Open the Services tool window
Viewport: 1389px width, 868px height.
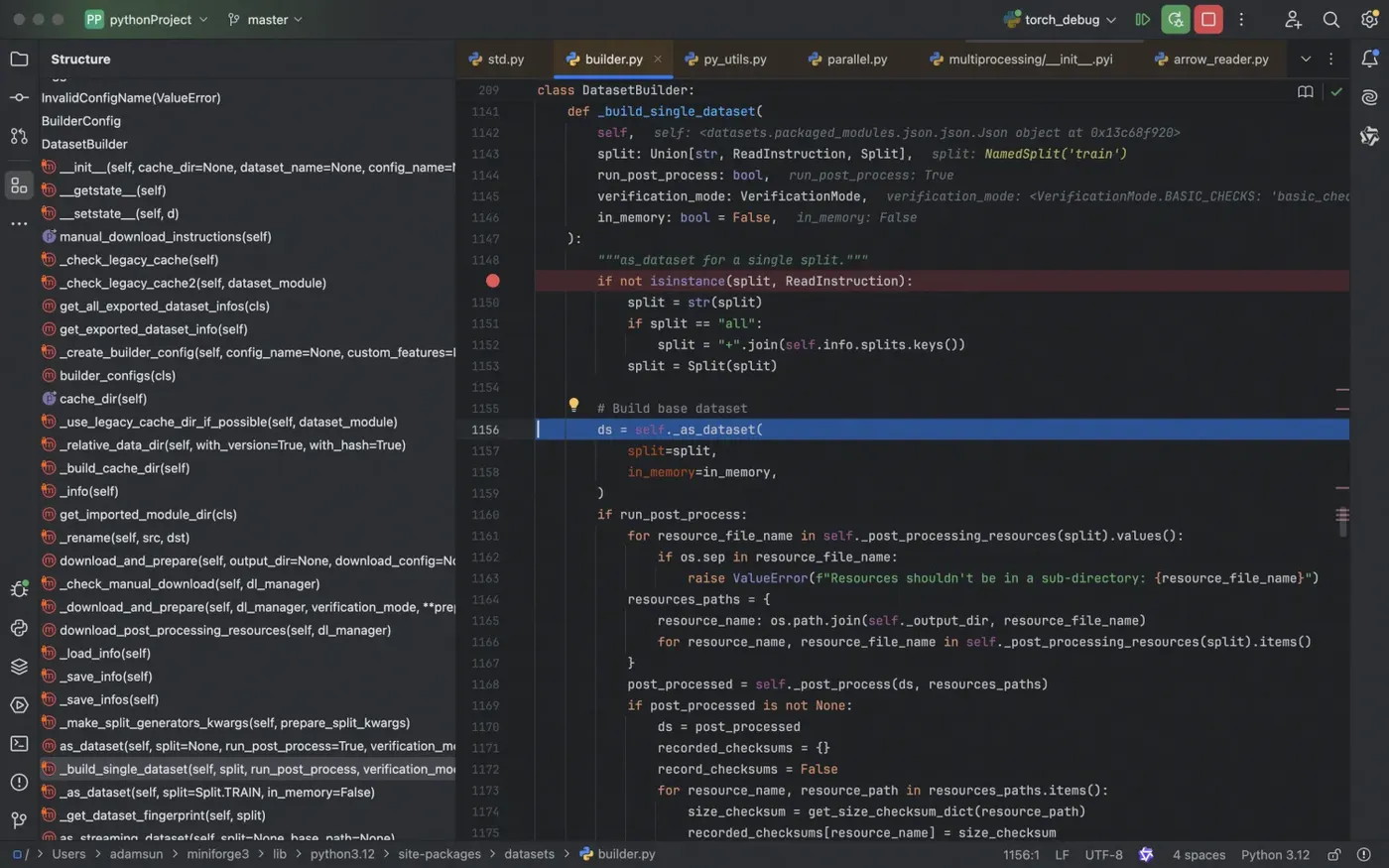tap(19, 705)
